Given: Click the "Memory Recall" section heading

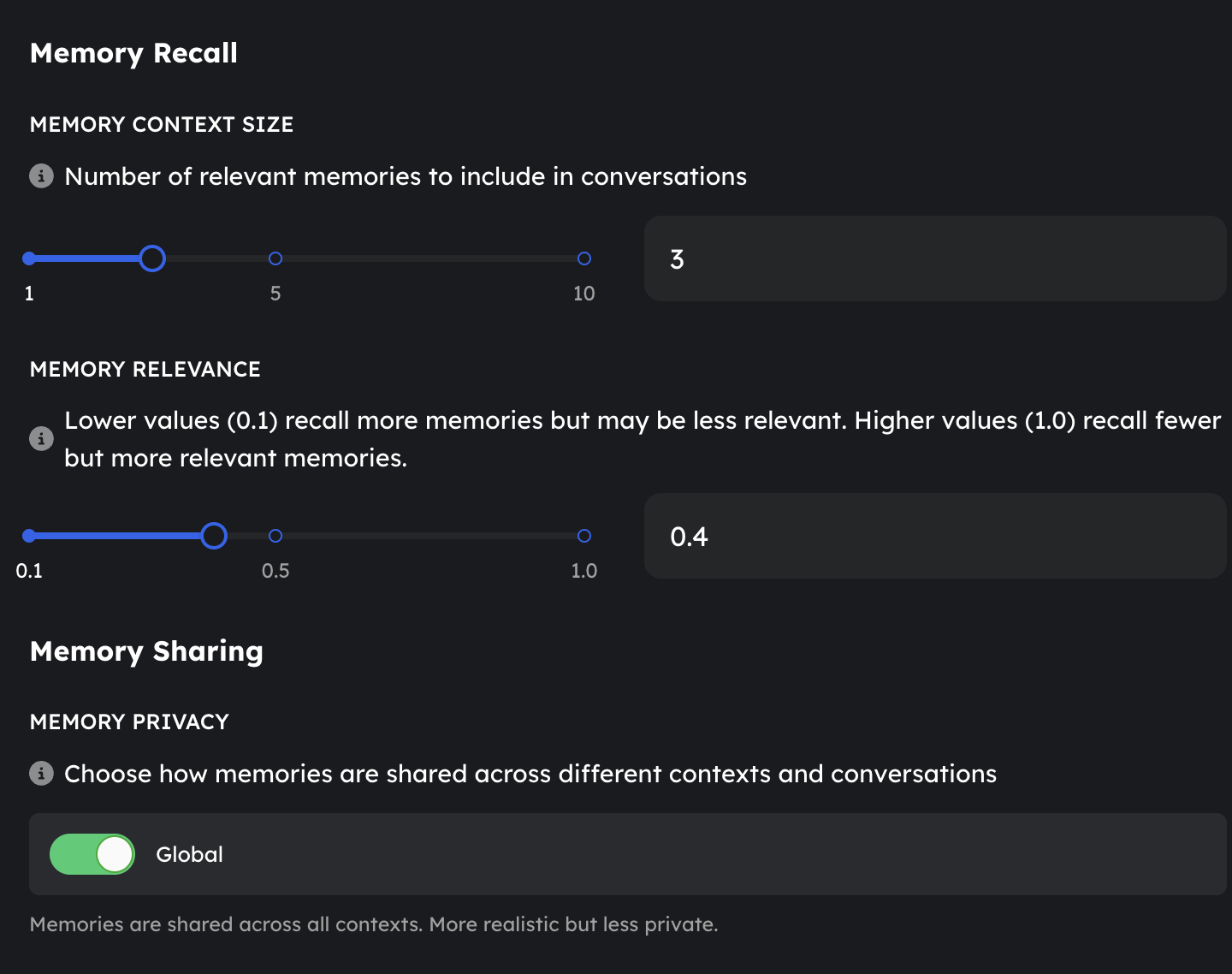Looking at the screenshot, I should click(133, 53).
